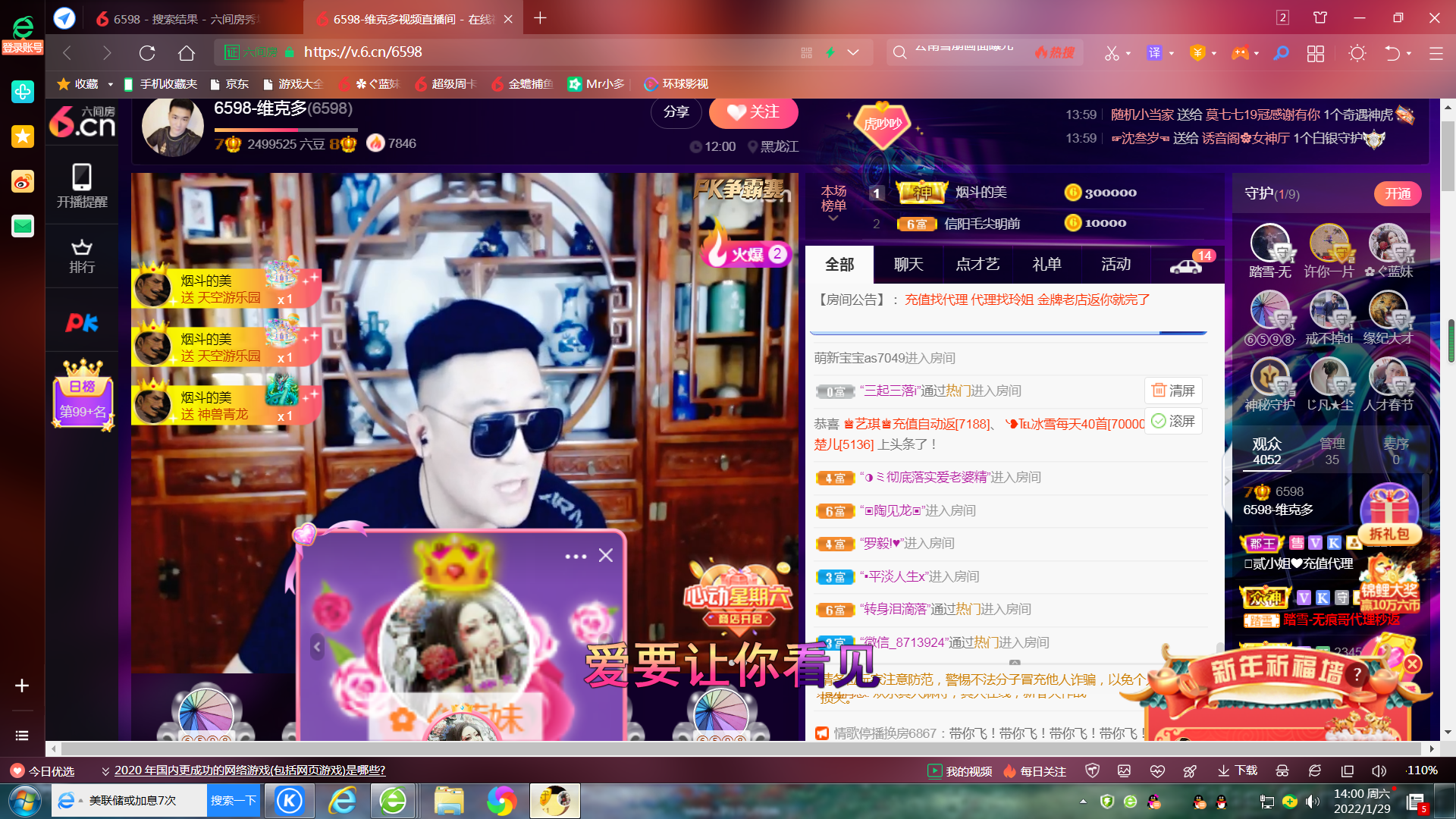Open the game controller icon in toolbar

(x=1240, y=53)
